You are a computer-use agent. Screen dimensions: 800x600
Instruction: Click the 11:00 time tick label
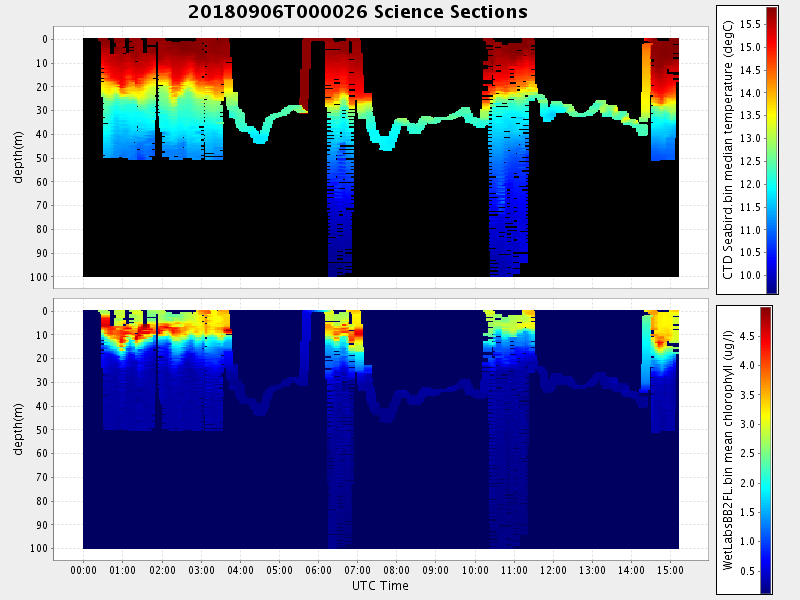514,570
